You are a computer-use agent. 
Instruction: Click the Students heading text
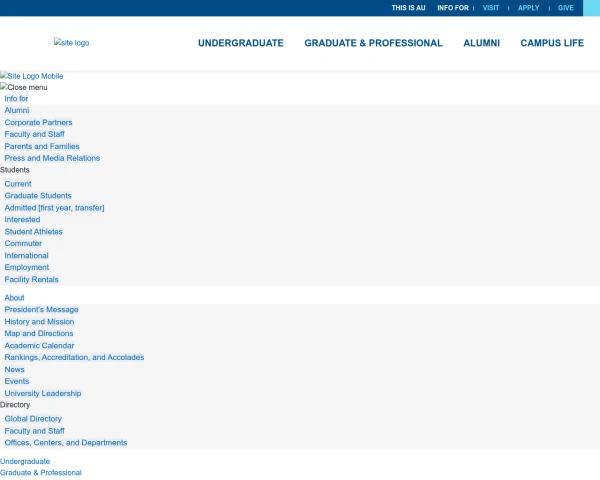[x=15, y=170]
